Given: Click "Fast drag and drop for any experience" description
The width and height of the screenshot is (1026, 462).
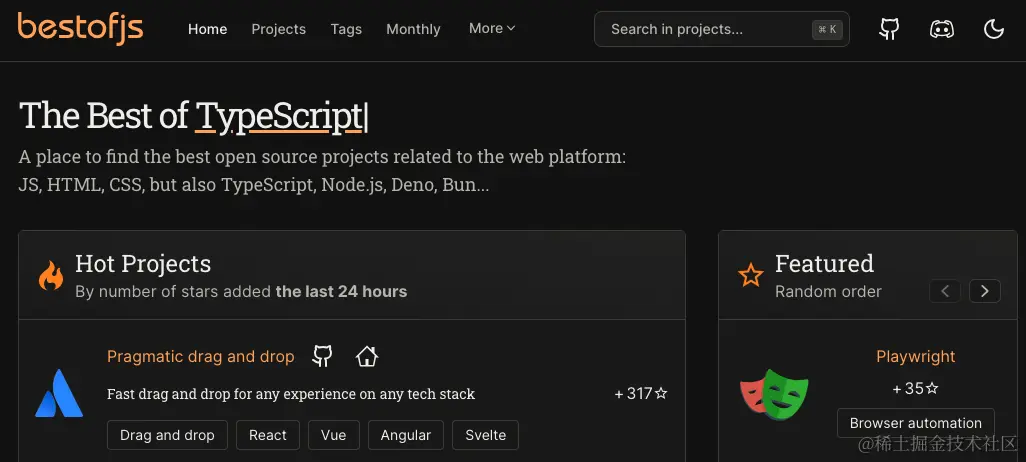Looking at the screenshot, I should pos(291,394).
